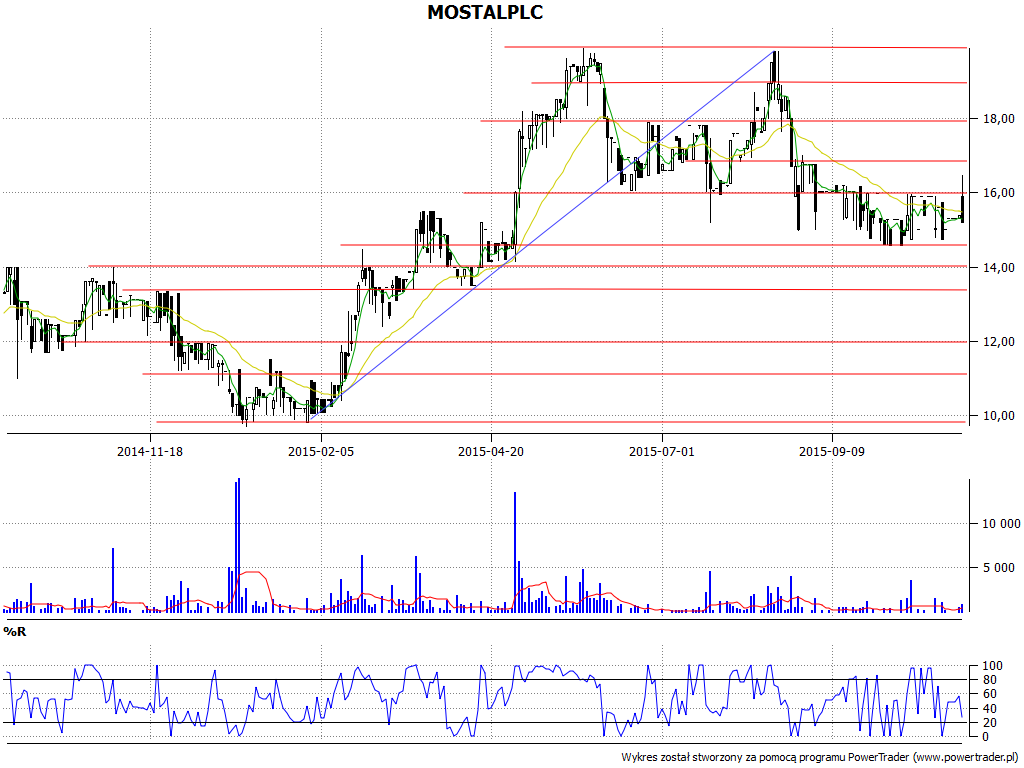Viewport: 1024px width, 768px height.
Task: Click the 10 000 volume axis label
Action: pos(1001,524)
